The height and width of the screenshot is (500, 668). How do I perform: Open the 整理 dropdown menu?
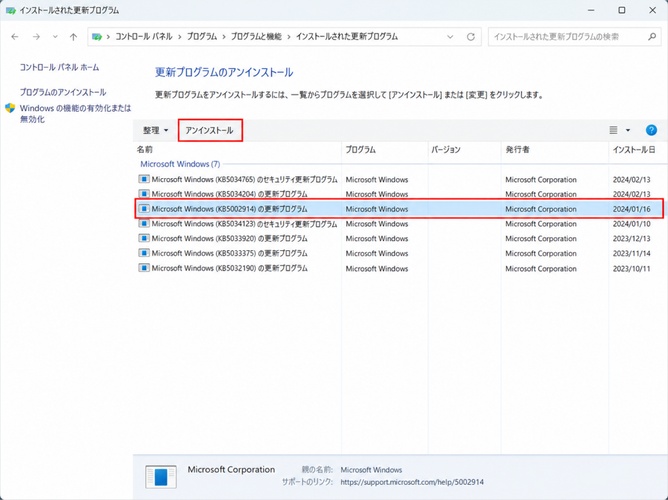pos(155,130)
